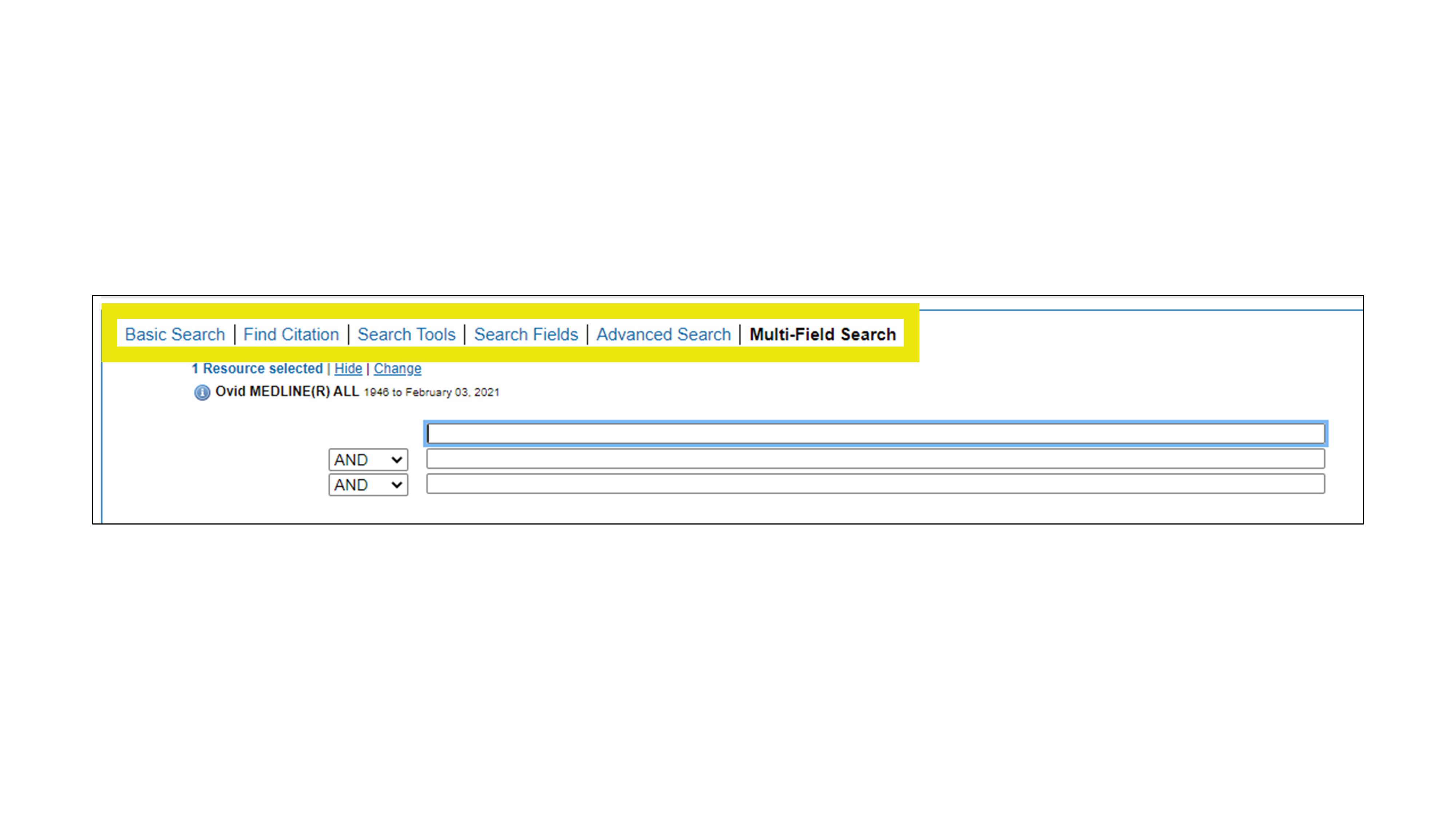
Task: Click the second search term field
Action: pyautogui.click(x=875, y=459)
